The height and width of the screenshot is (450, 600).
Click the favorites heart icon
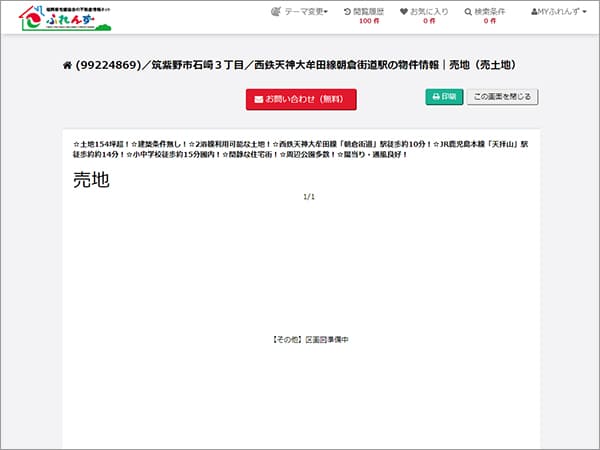click(404, 12)
